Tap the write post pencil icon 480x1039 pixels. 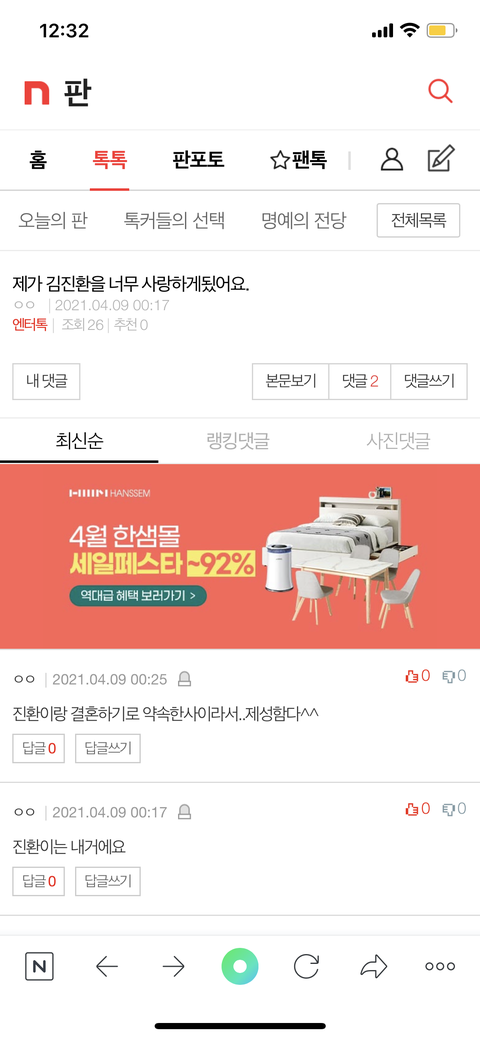pos(441,159)
